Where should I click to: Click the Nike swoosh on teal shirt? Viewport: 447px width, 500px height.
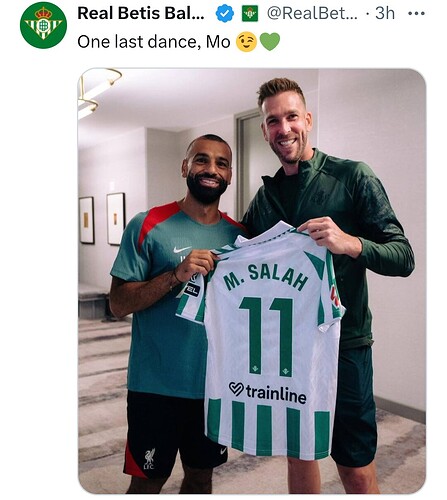182,249
